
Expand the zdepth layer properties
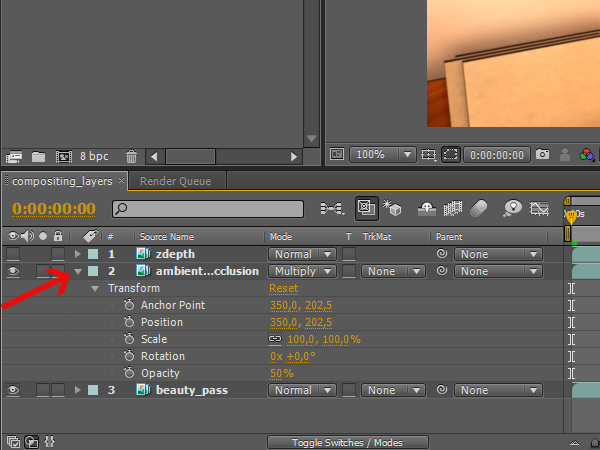(78, 254)
